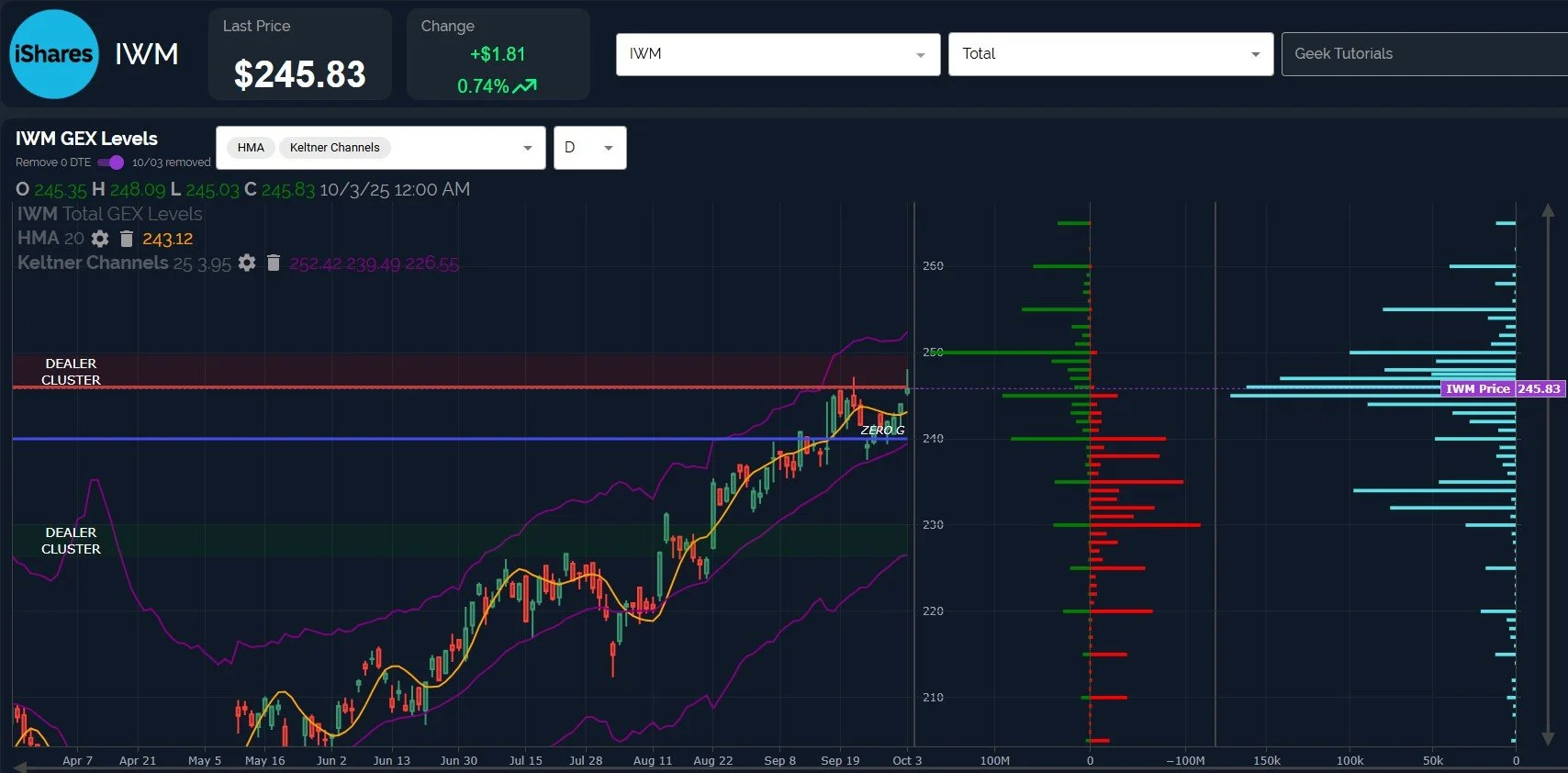The image size is (1568, 773).
Task: Open the Total dropdown
Action: click(1110, 54)
